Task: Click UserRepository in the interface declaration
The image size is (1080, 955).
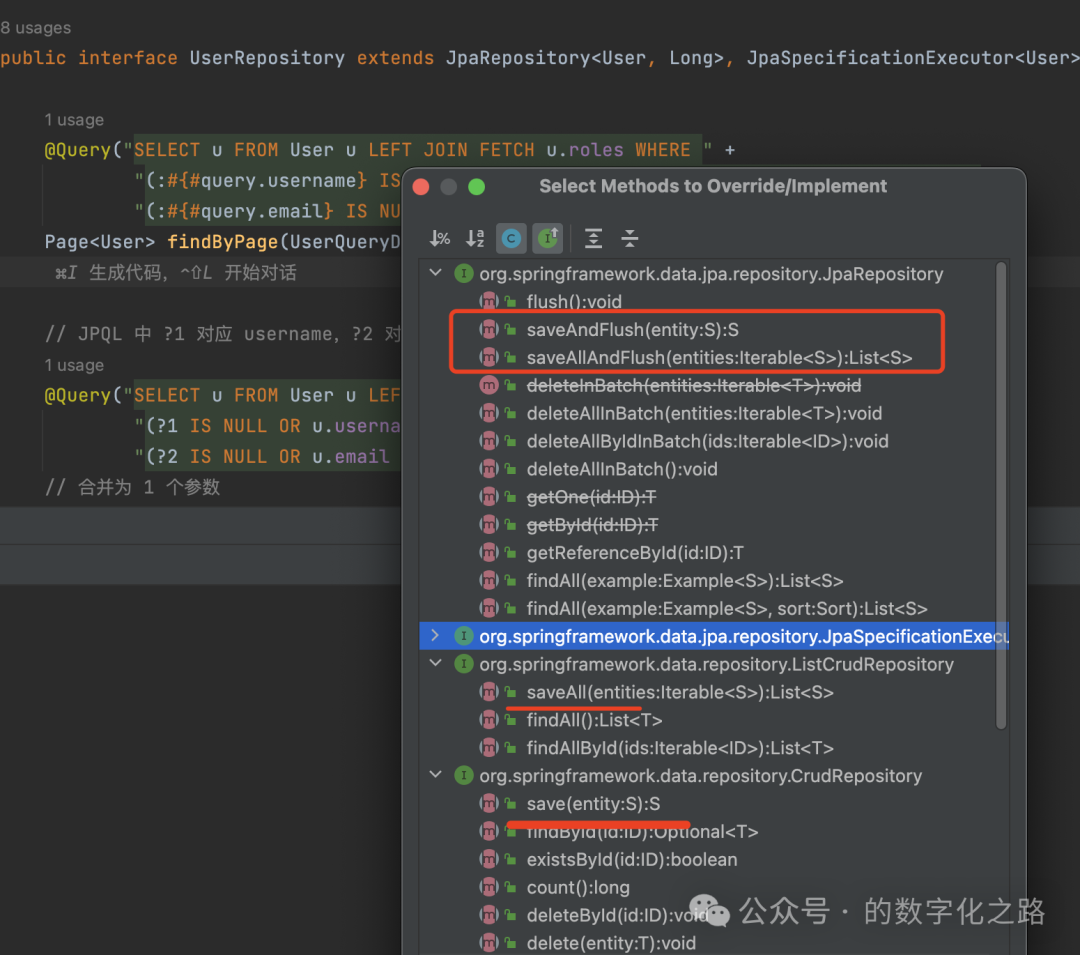Action: tap(267, 58)
